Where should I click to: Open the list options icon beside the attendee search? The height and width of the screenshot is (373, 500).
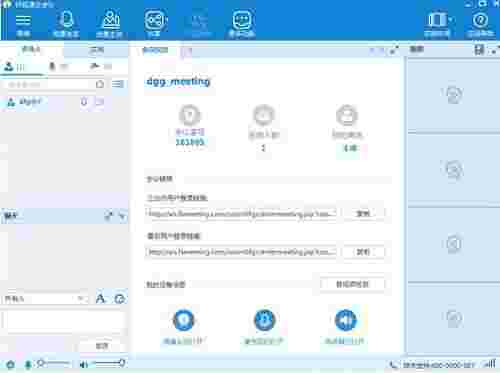pos(118,84)
